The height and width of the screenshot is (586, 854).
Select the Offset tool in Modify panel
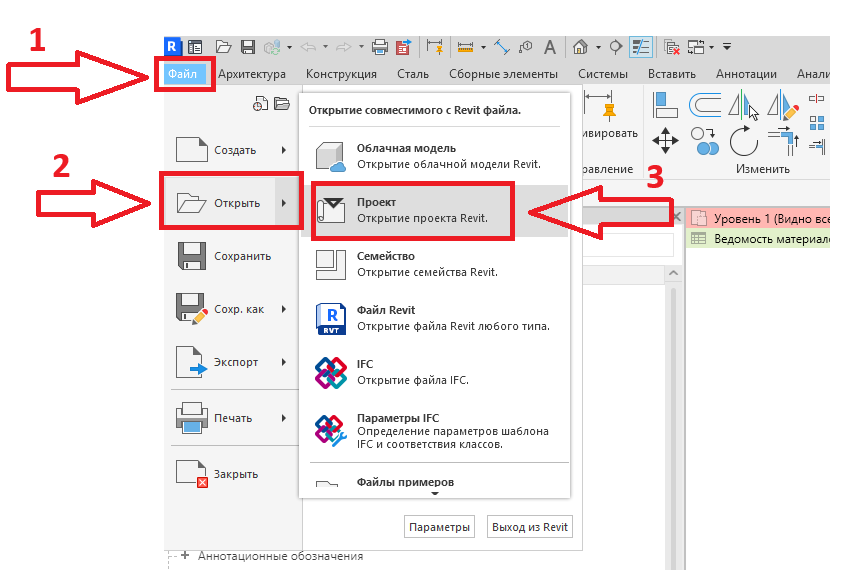[705, 105]
